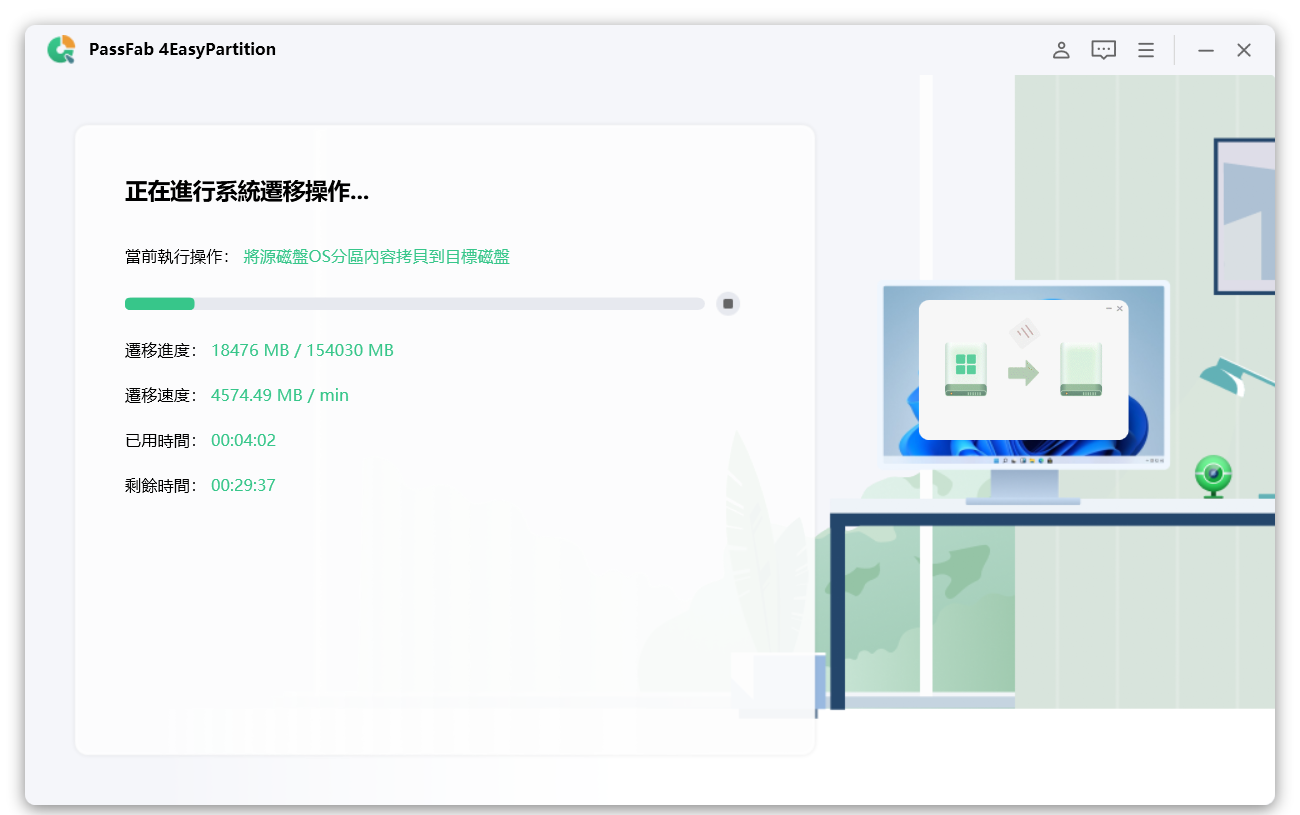Image resolution: width=1300 pixels, height=815 pixels.
Task: Click the 當前執行操作 label
Action: pos(179,257)
